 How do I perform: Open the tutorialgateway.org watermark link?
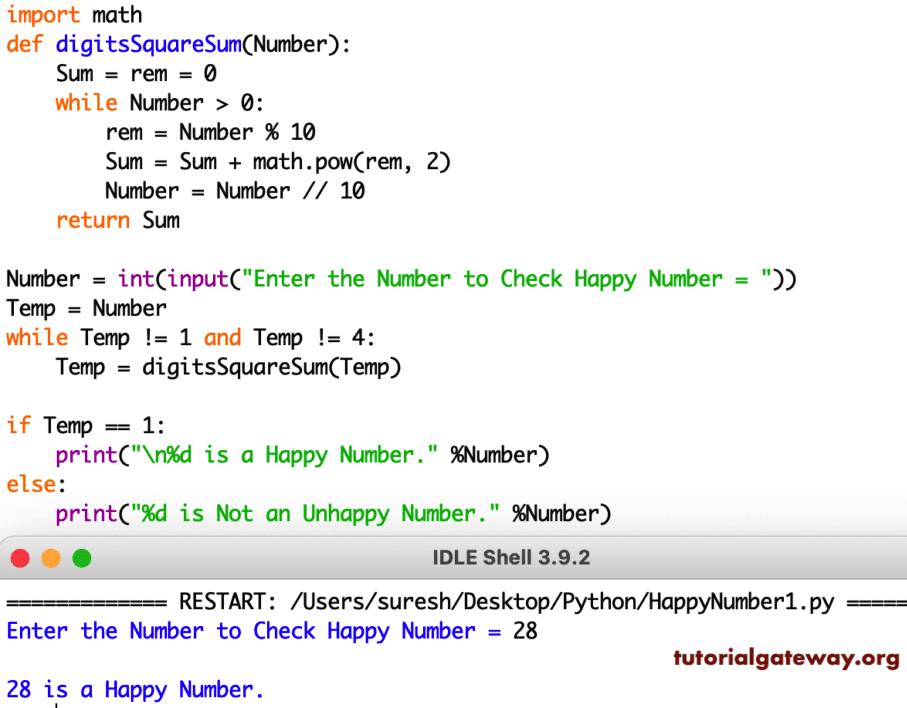785,660
